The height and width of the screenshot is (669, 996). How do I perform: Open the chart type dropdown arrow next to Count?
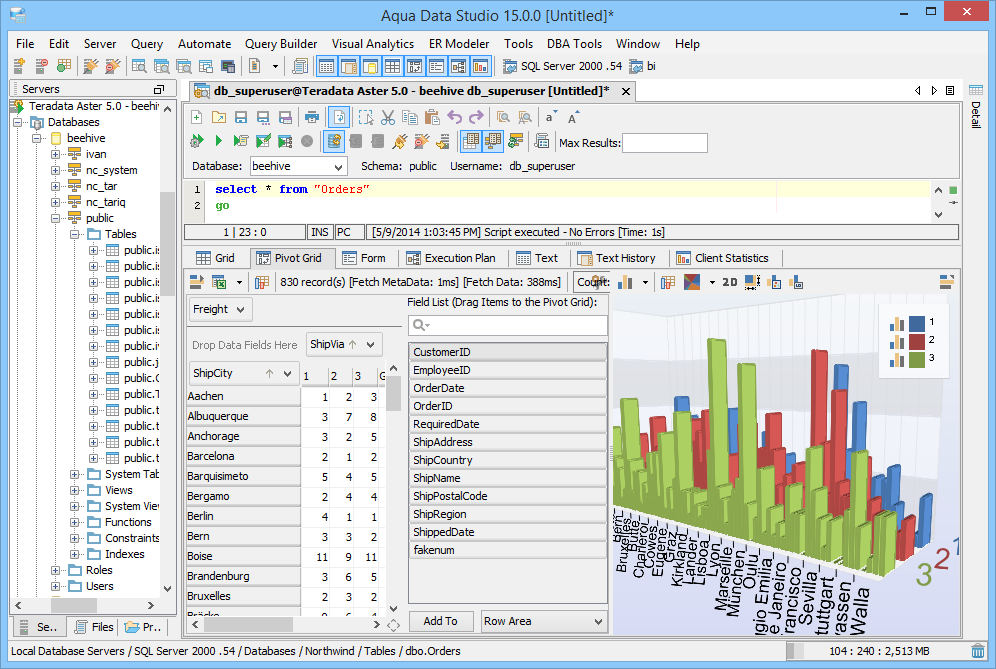coord(645,282)
